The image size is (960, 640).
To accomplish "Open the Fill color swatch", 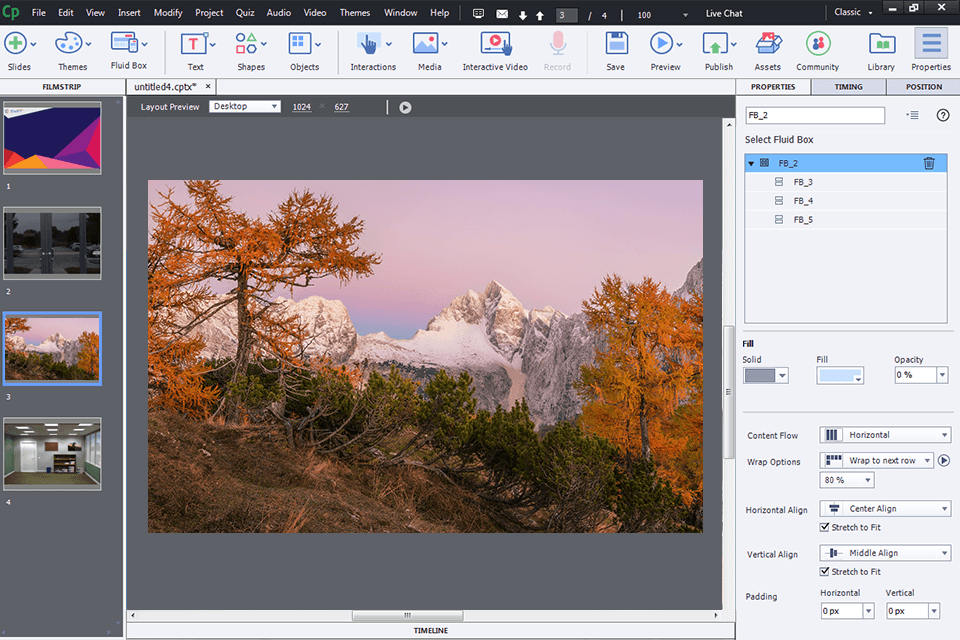I will point(840,375).
